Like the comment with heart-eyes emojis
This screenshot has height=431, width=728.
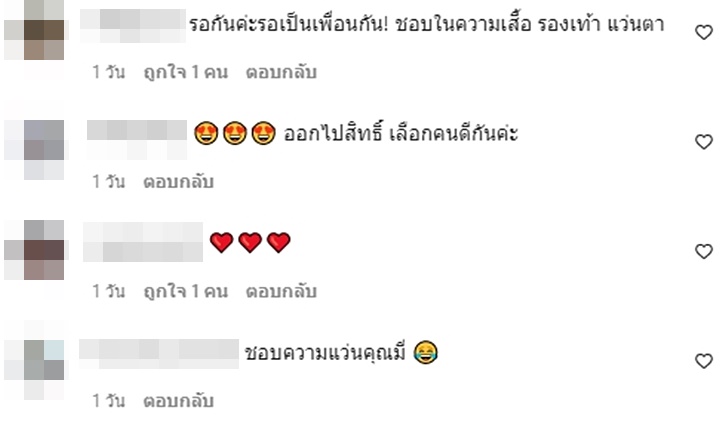tap(703, 142)
